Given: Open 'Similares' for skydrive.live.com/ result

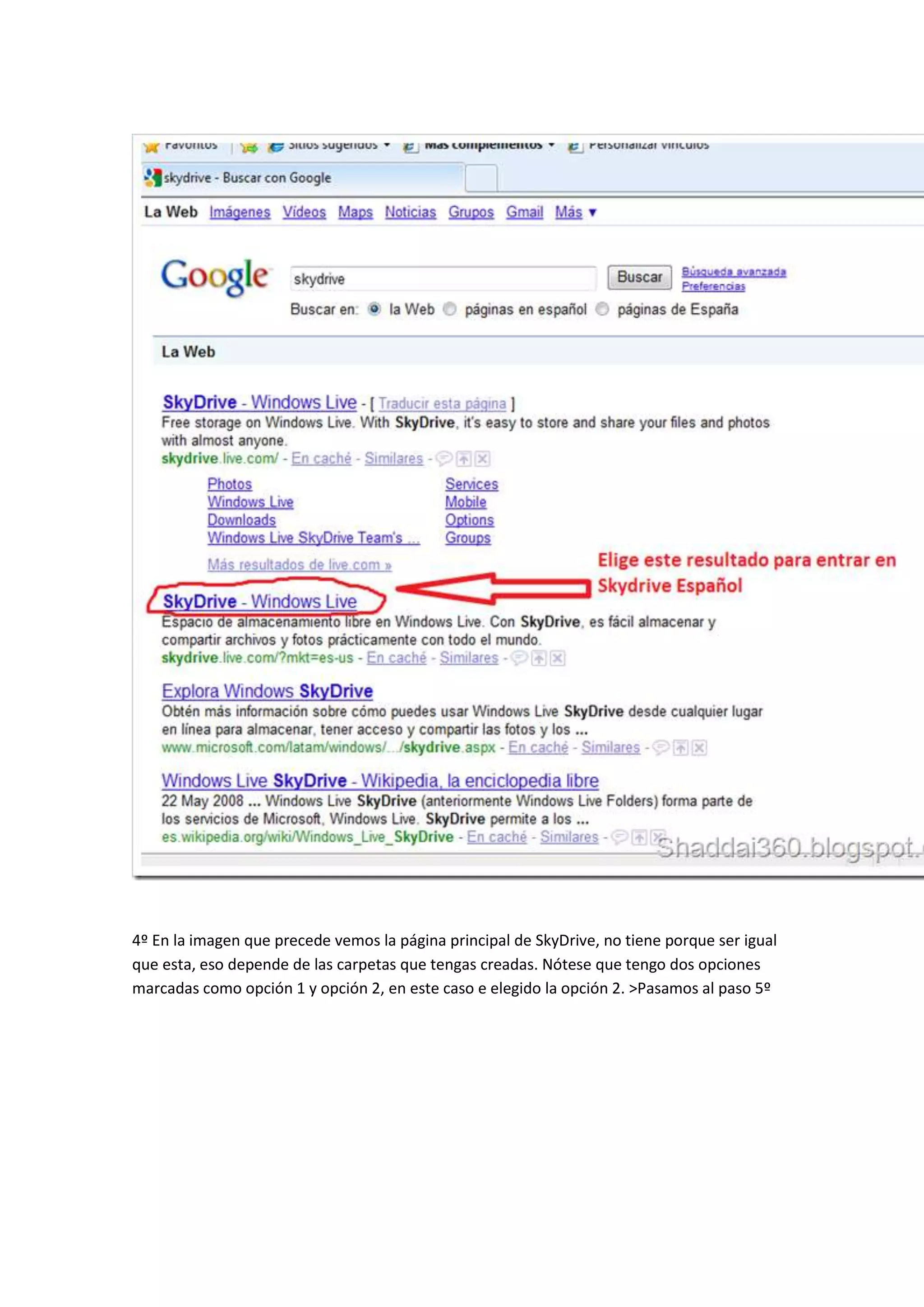Looking at the screenshot, I should pyautogui.click(x=394, y=459).
